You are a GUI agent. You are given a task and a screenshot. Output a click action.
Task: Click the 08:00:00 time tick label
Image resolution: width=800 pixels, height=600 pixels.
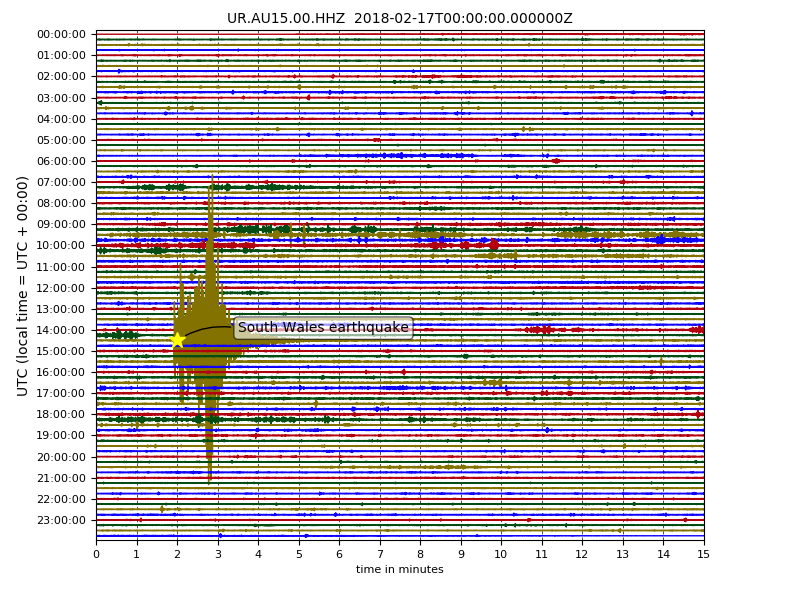(61, 204)
